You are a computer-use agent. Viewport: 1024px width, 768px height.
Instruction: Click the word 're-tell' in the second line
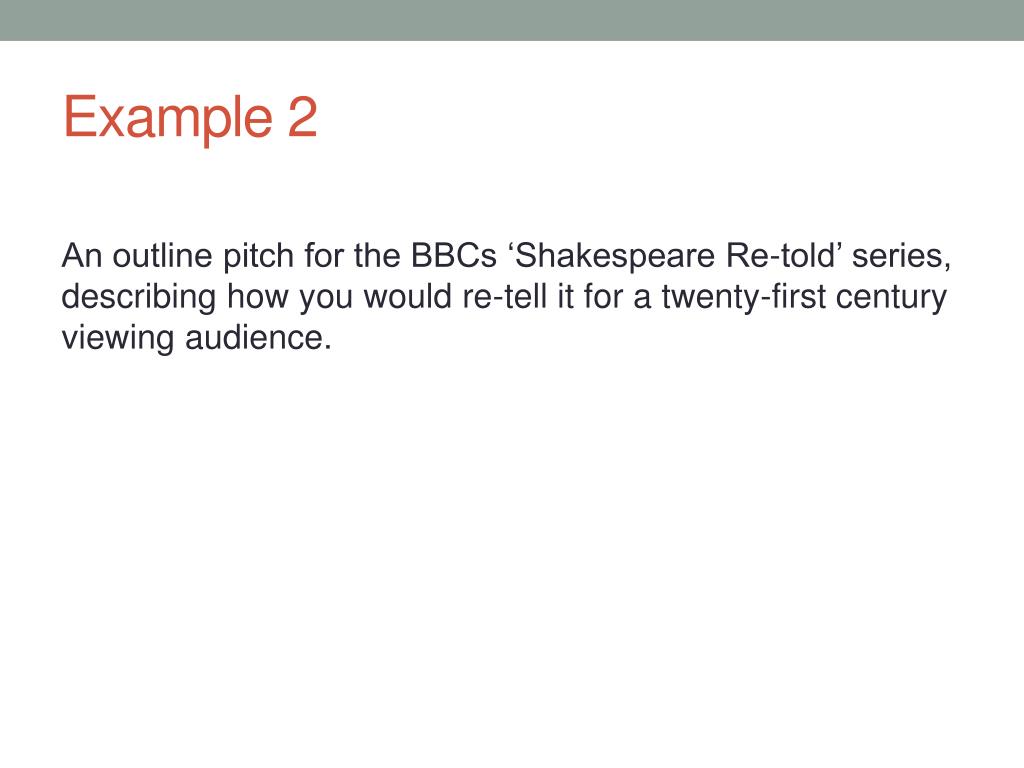click(x=504, y=296)
